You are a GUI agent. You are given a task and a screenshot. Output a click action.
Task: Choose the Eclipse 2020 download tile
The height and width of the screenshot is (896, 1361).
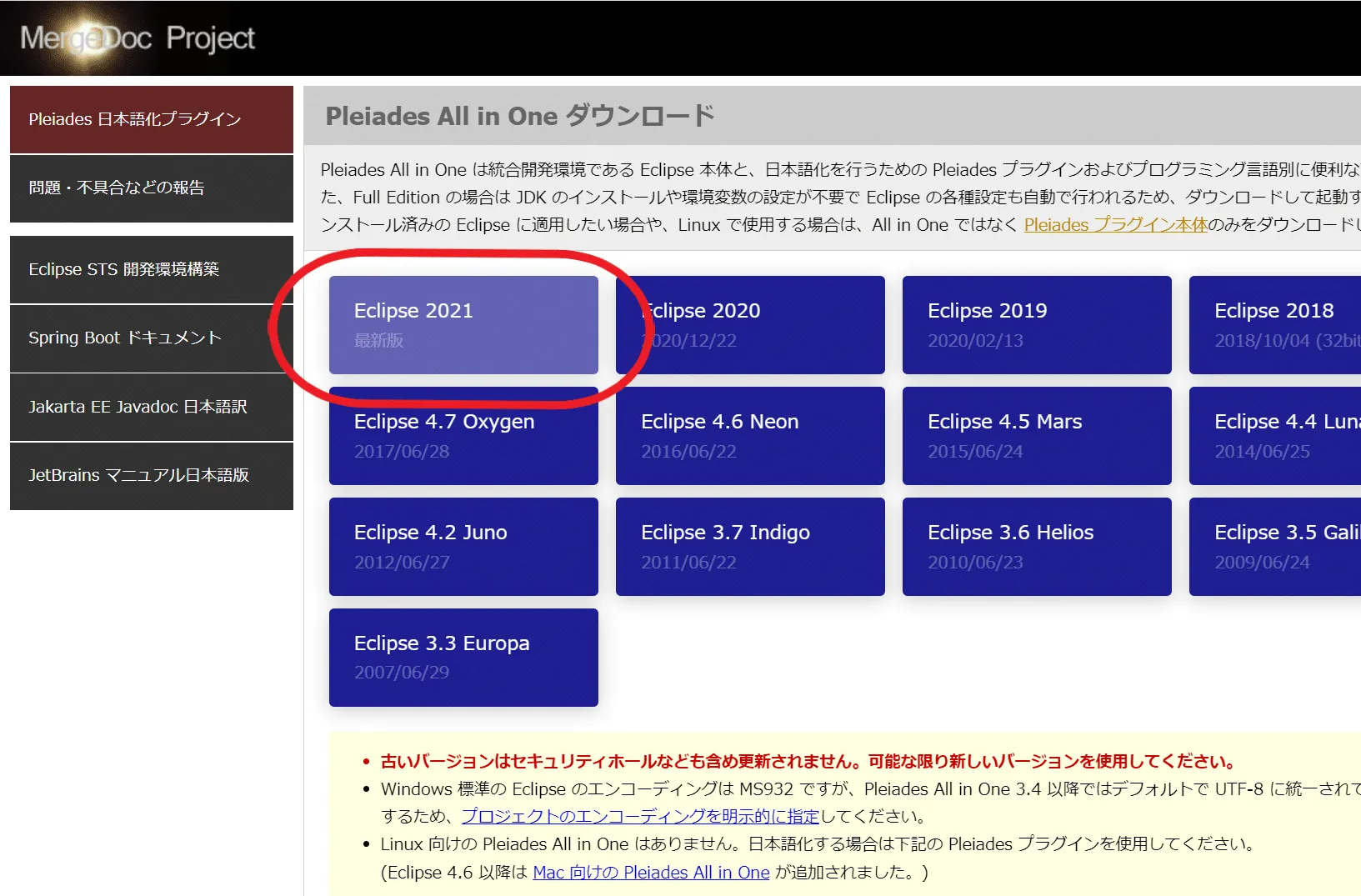750,325
